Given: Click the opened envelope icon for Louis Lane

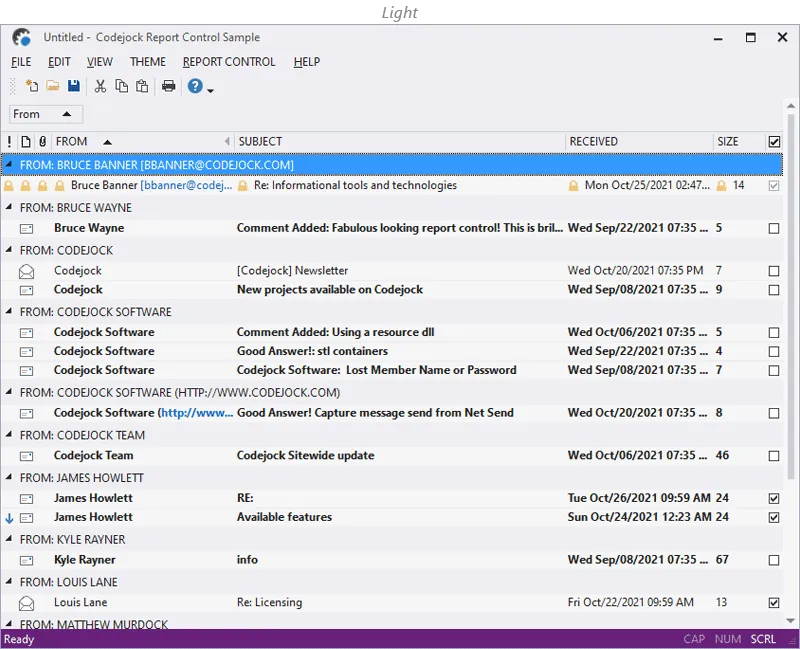Looking at the screenshot, I should click(27, 603).
